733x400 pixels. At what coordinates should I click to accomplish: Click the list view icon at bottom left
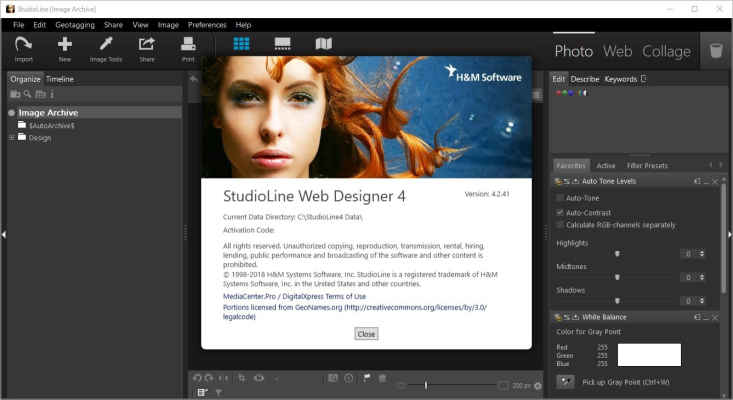[202, 393]
